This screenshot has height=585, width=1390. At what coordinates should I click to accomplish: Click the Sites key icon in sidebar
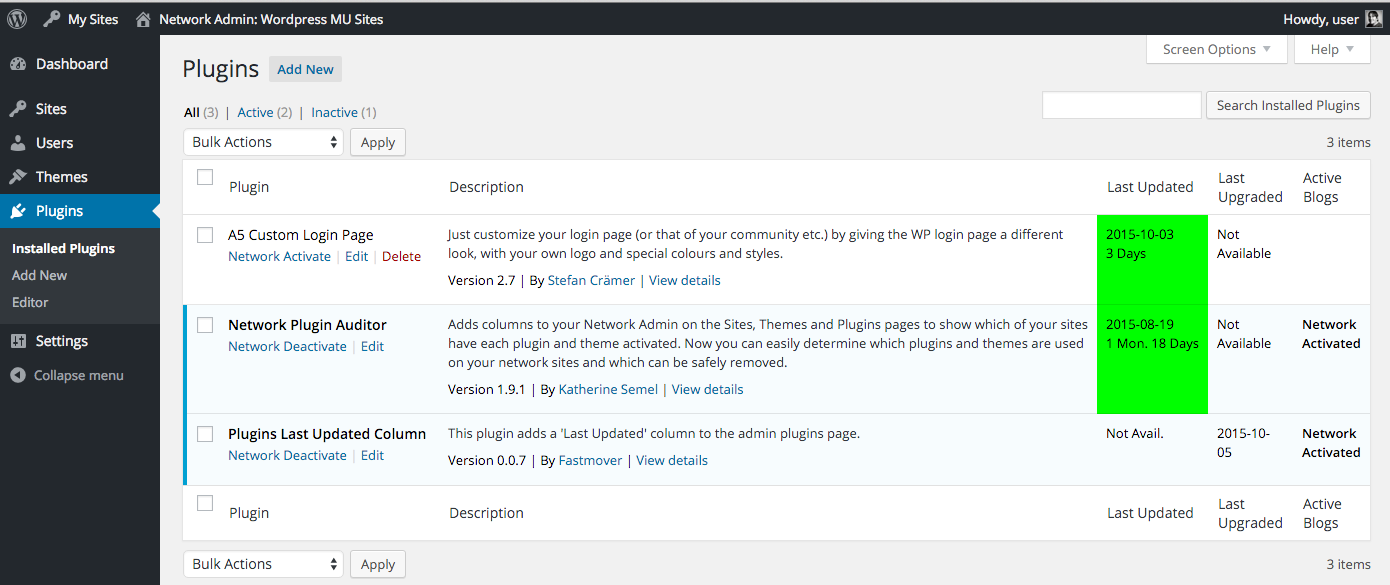click(18, 109)
